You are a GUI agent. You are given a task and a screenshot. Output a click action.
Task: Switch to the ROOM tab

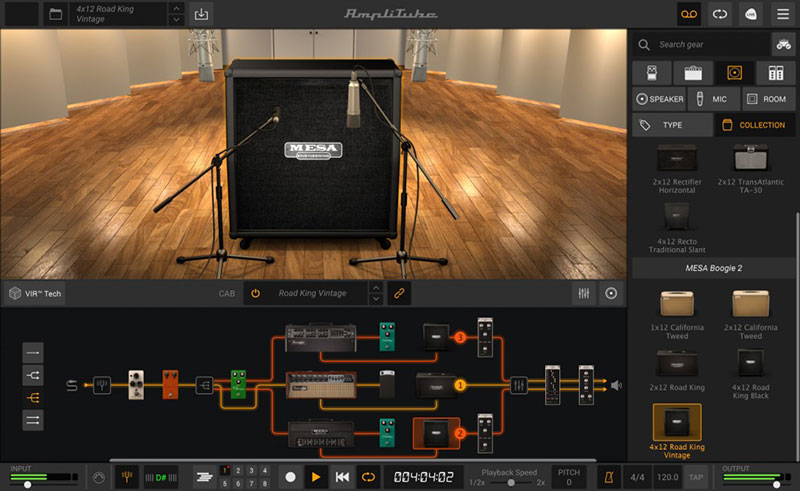pos(769,99)
